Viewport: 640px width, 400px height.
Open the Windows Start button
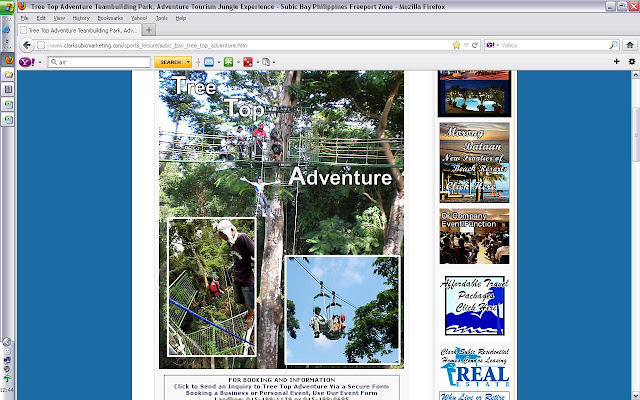tap(8, 7)
